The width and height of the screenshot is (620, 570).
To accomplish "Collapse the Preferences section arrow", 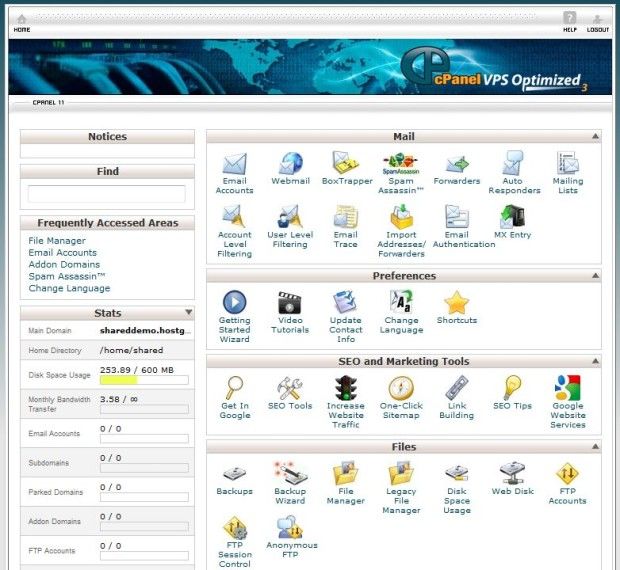I will (596, 276).
